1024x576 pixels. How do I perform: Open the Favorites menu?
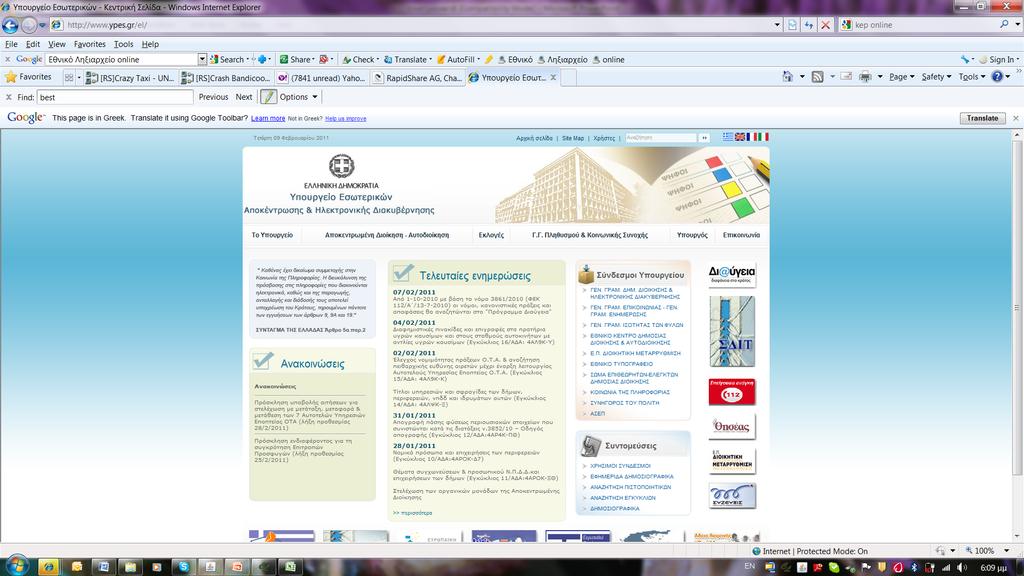coord(89,44)
